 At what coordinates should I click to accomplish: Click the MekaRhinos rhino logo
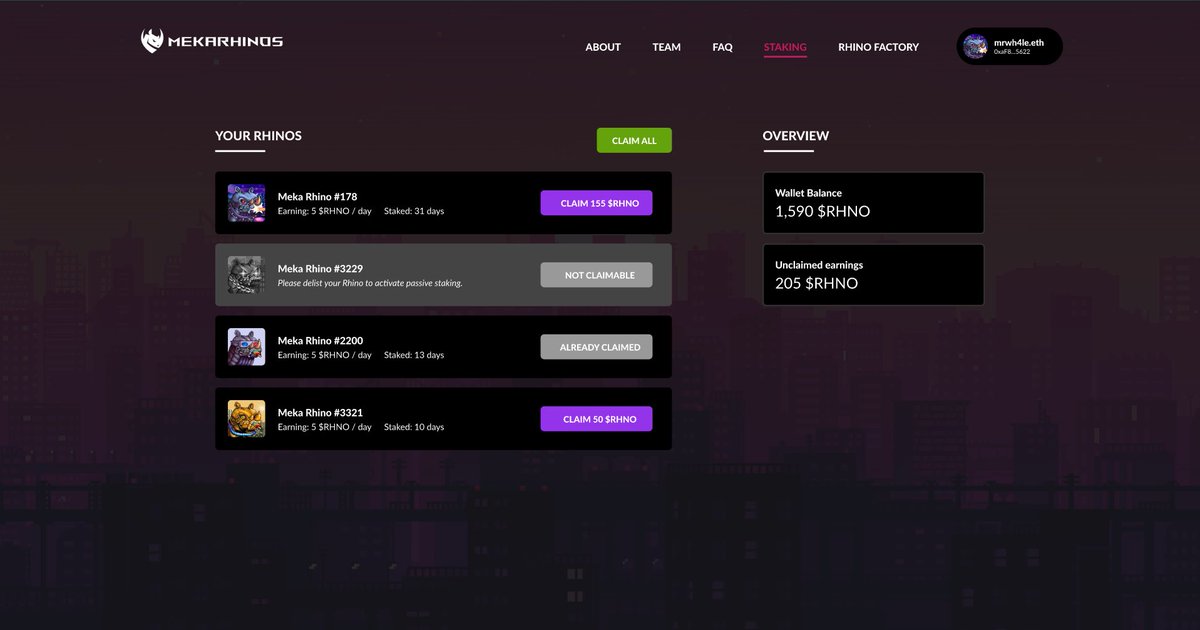tap(152, 41)
